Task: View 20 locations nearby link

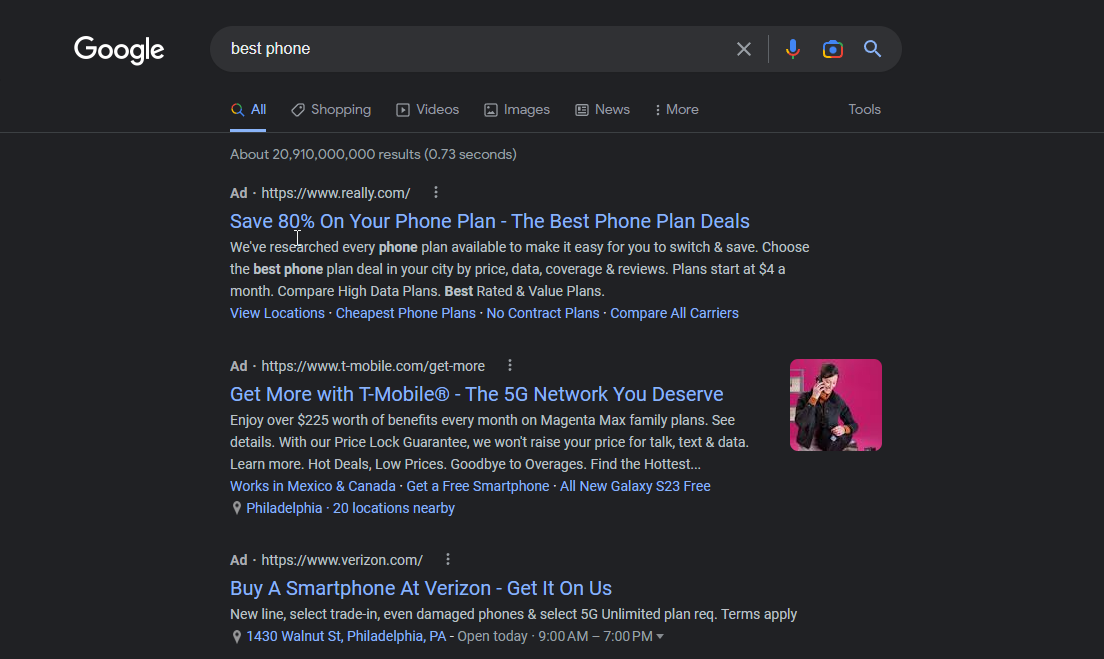Action: 394,508
